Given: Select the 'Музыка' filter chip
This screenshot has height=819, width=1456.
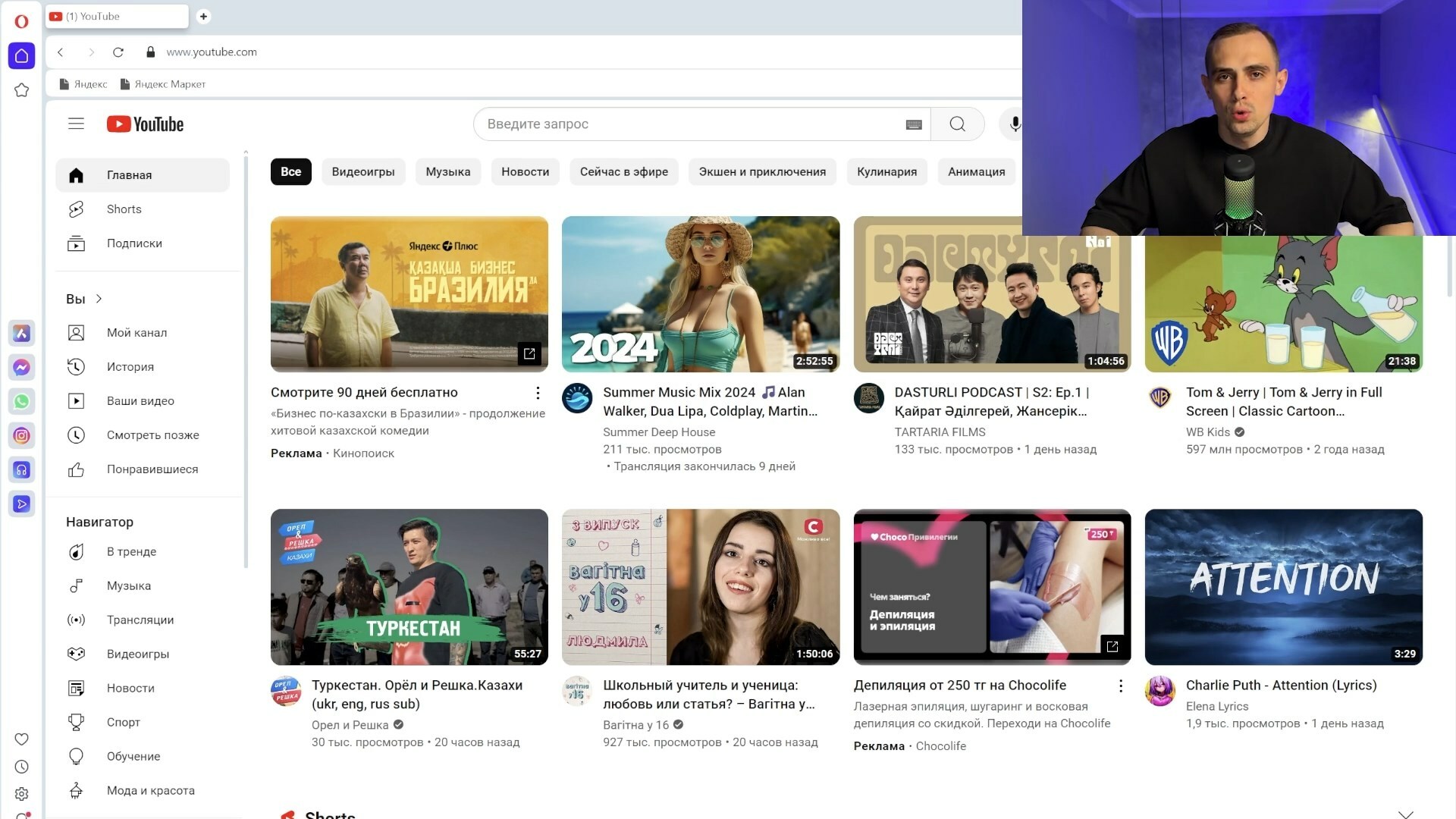Looking at the screenshot, I should (x=448, y=172).
